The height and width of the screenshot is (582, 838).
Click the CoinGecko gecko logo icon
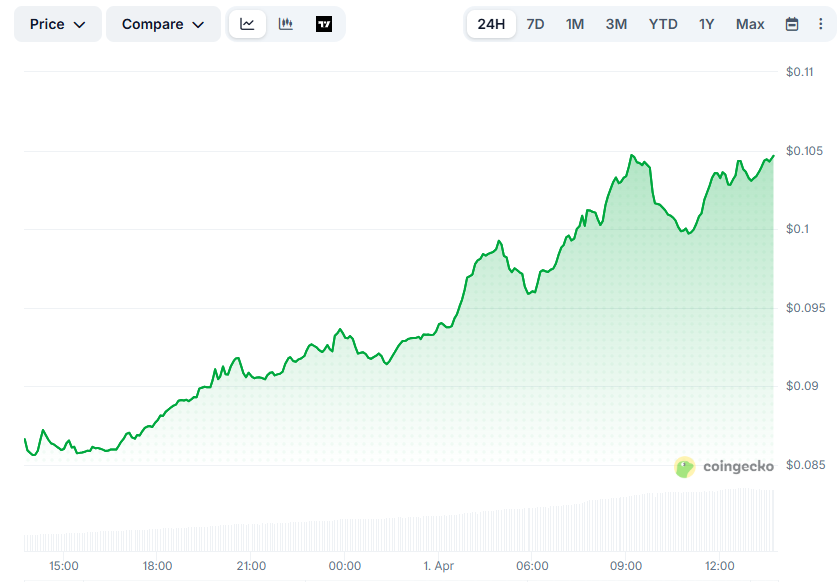(684, 466)
